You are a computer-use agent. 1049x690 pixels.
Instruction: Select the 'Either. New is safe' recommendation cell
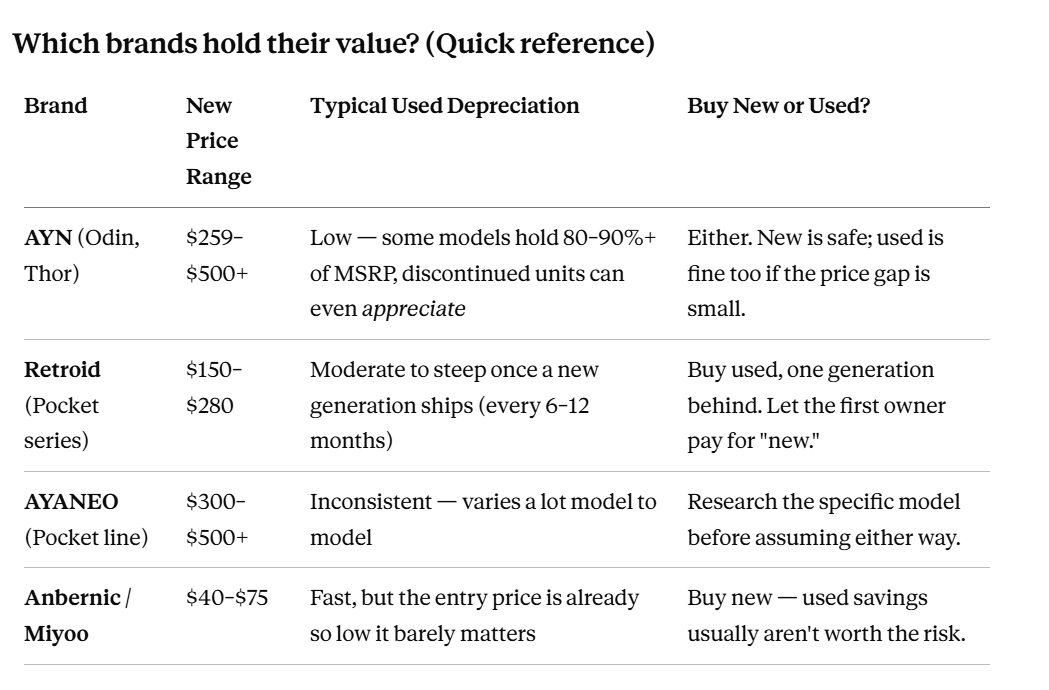pos(815,273)
